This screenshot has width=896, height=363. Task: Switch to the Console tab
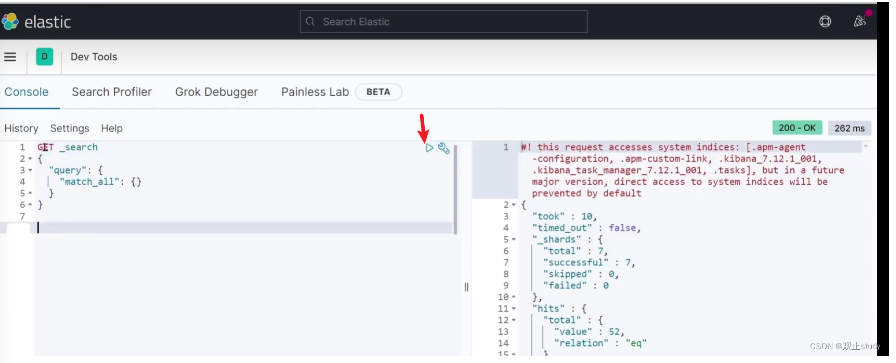click(26, 92)
